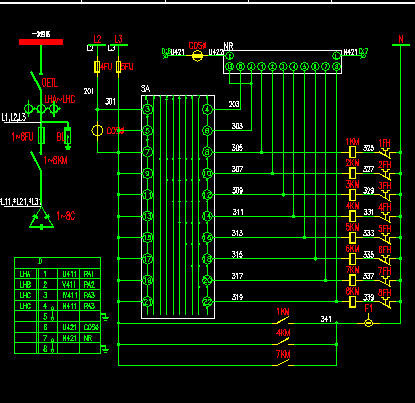The height and width of the screenshot is (403, 415).
Task: Click the 7KM coil rectangle on line 317
Action: coord(352,280)
